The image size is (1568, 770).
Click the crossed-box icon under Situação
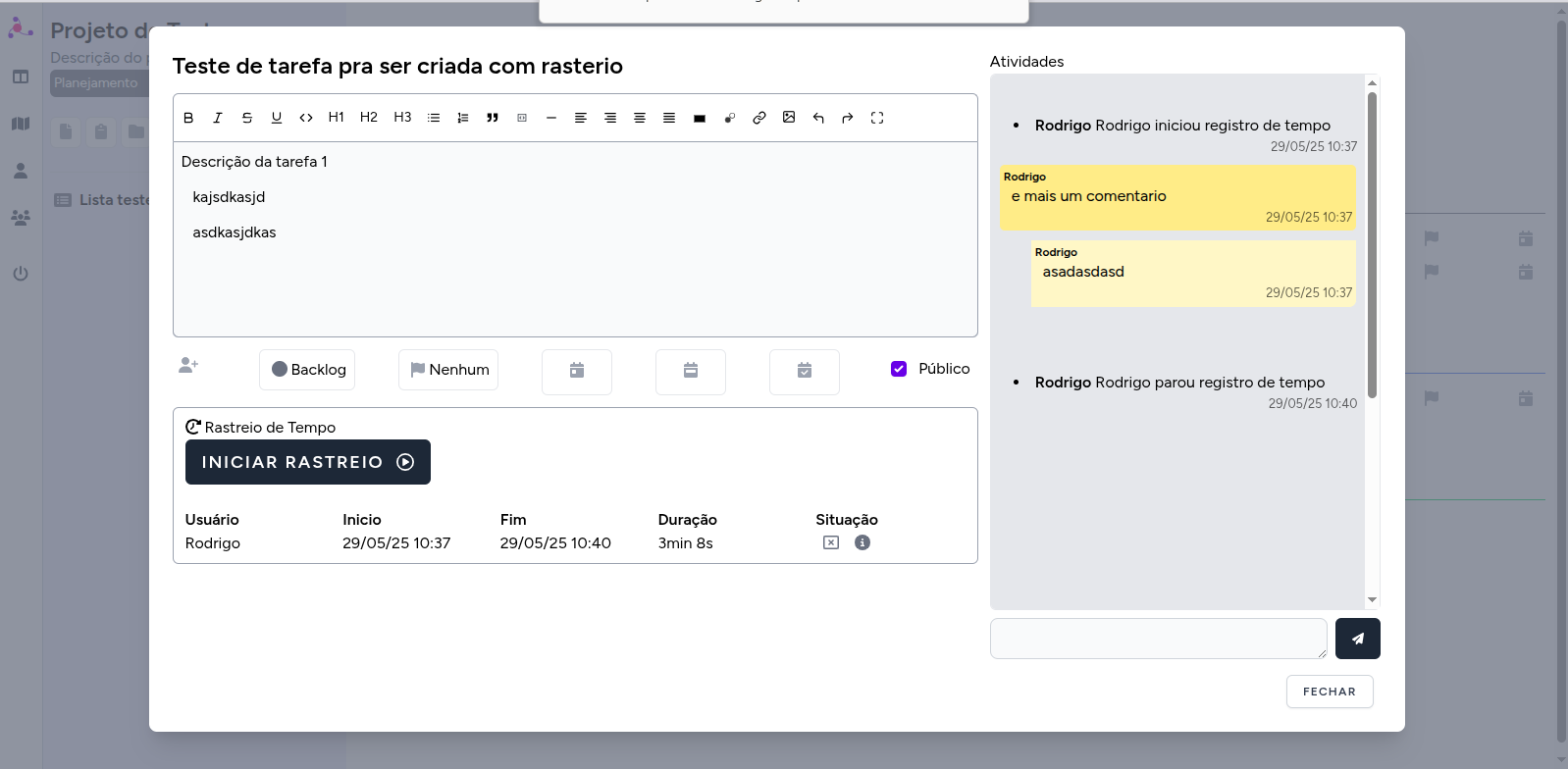coord(831,542)
